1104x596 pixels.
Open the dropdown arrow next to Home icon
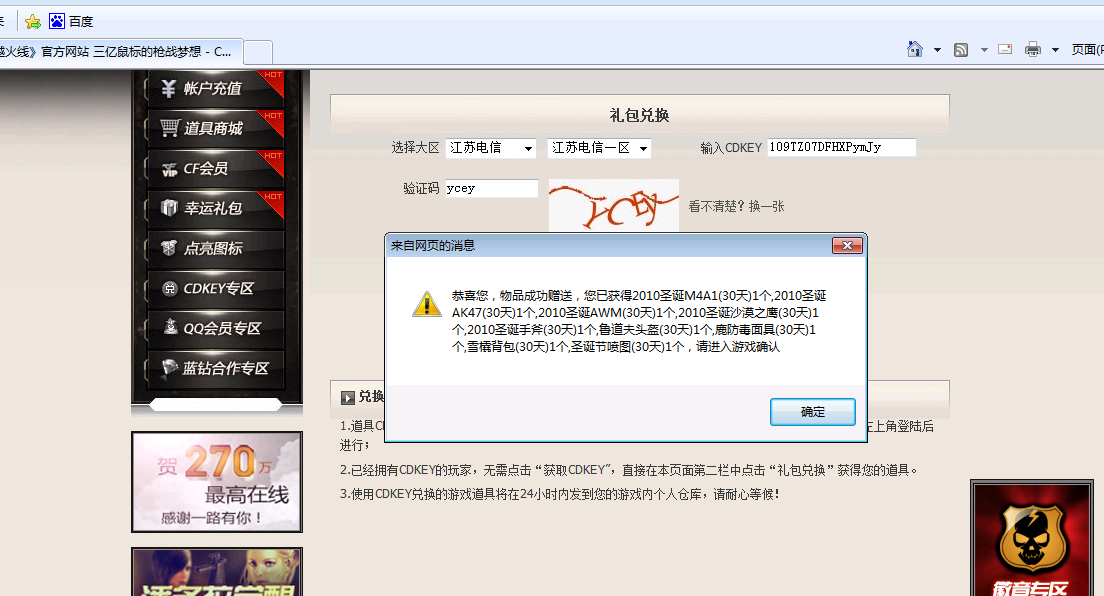coord(937,50)
